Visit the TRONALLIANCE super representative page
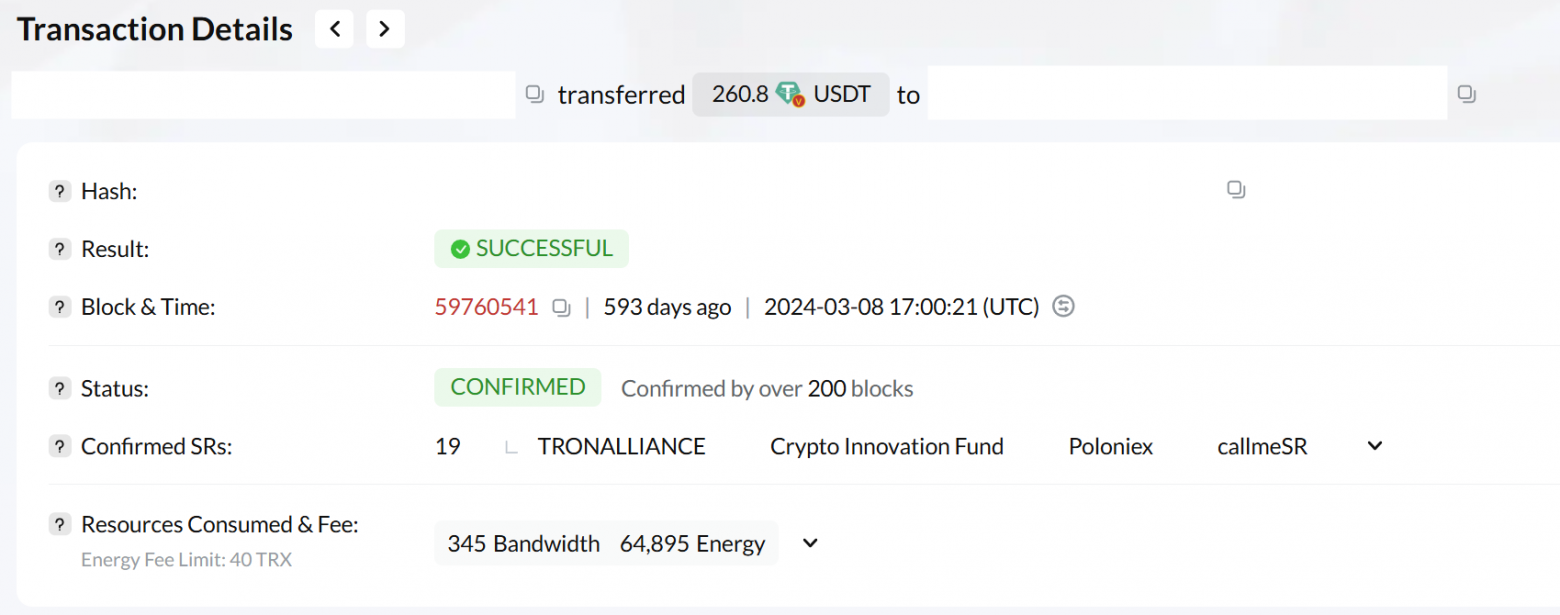The width and height of the screenshot is (1560, 615). pyautogui.click(x=621, y=446)
